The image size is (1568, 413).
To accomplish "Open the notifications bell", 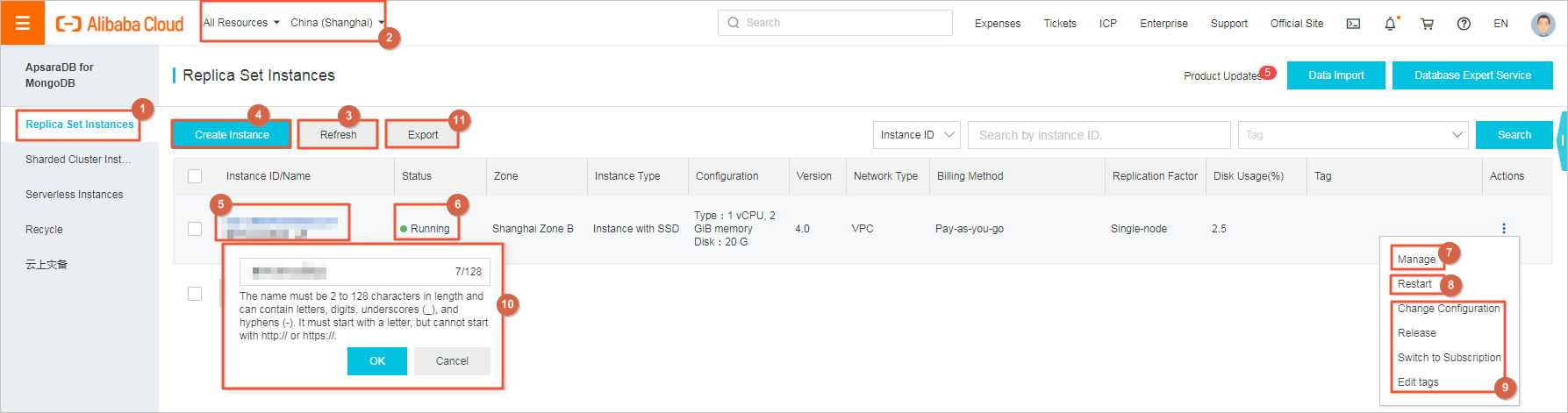I will tap(1390, 24).
